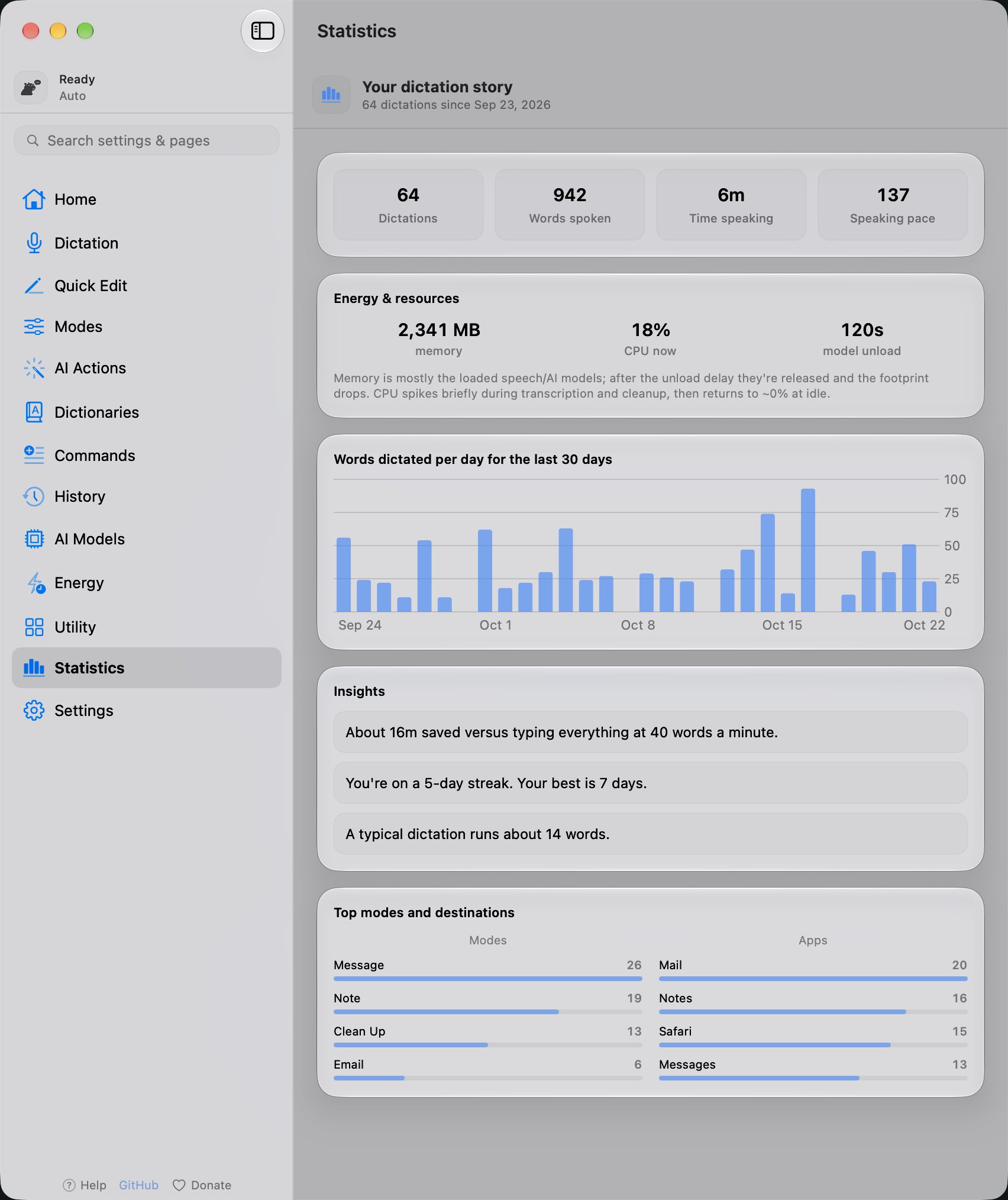Click the app status icon beside Ready
The width and height of the screenshot is (1008, 1200).
pyautogui.click(x=31, y=88)
